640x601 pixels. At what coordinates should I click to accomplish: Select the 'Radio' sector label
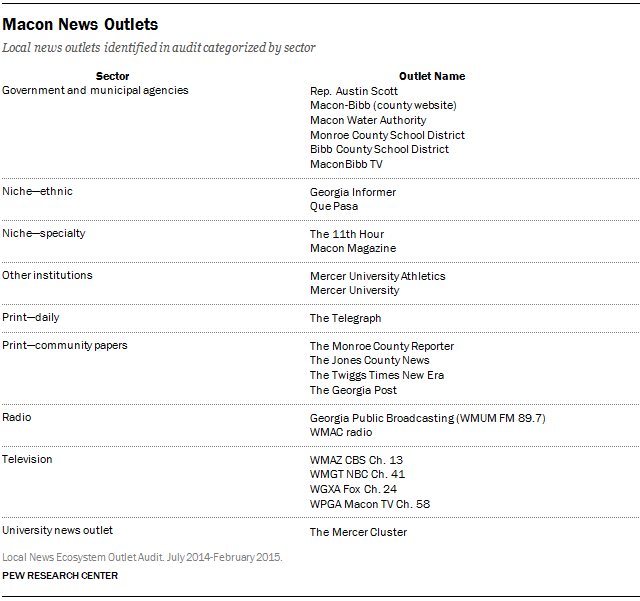coord(17,417)
